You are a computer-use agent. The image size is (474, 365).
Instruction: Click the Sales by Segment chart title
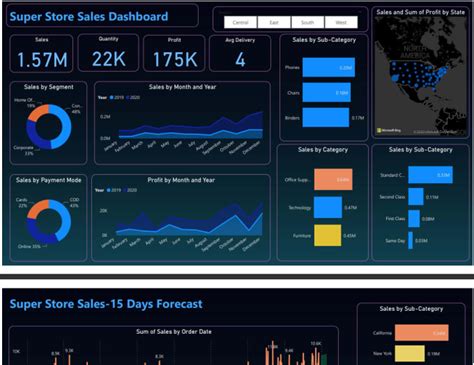[x=49, y=87]
